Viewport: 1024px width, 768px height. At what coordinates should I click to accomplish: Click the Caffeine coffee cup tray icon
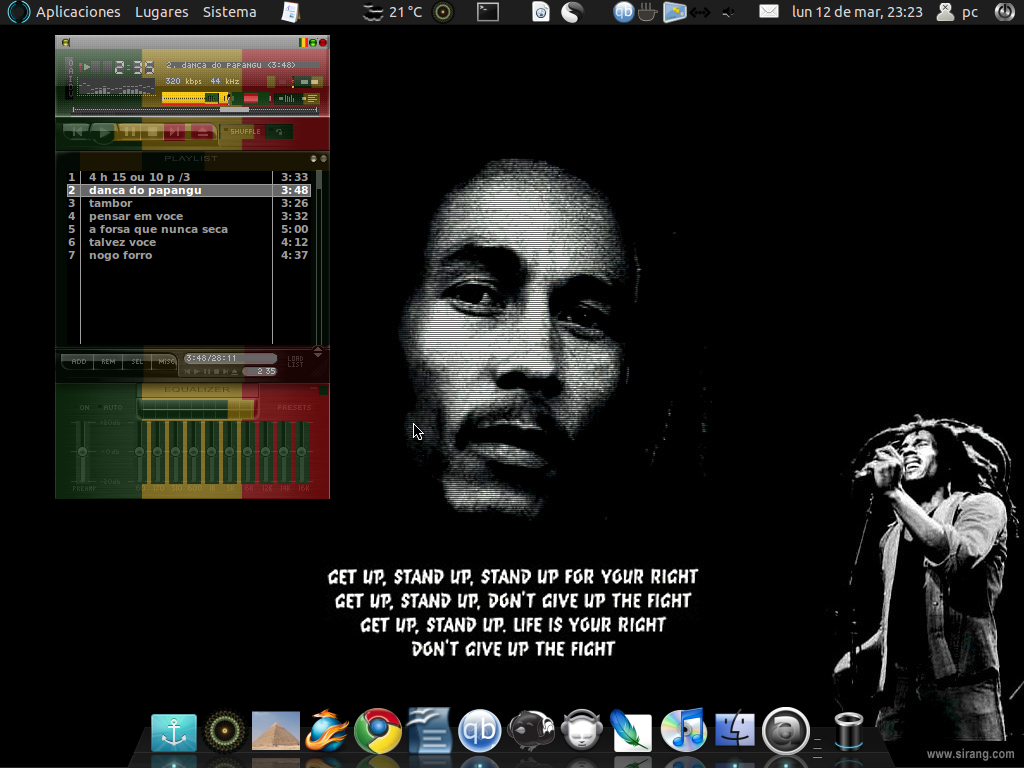point(647,12)
